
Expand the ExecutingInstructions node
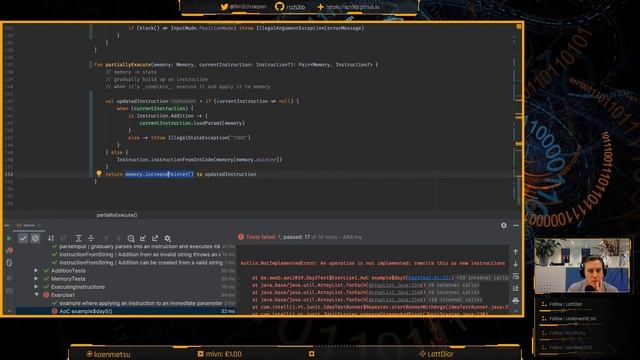point(36,287)
